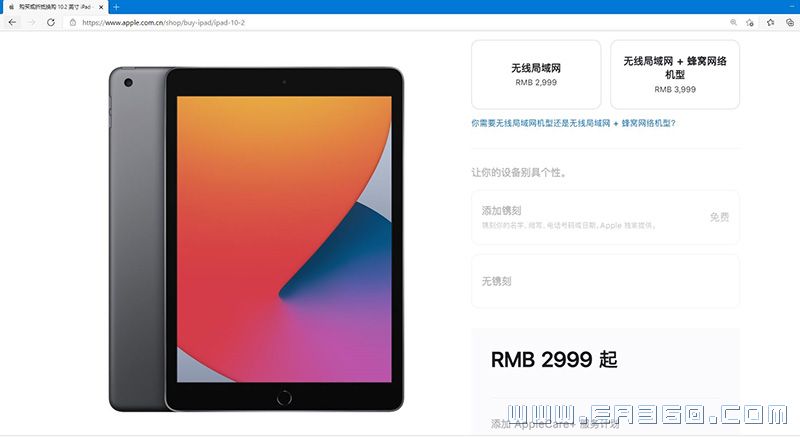Reload the Apple store page

coord(51,22)
